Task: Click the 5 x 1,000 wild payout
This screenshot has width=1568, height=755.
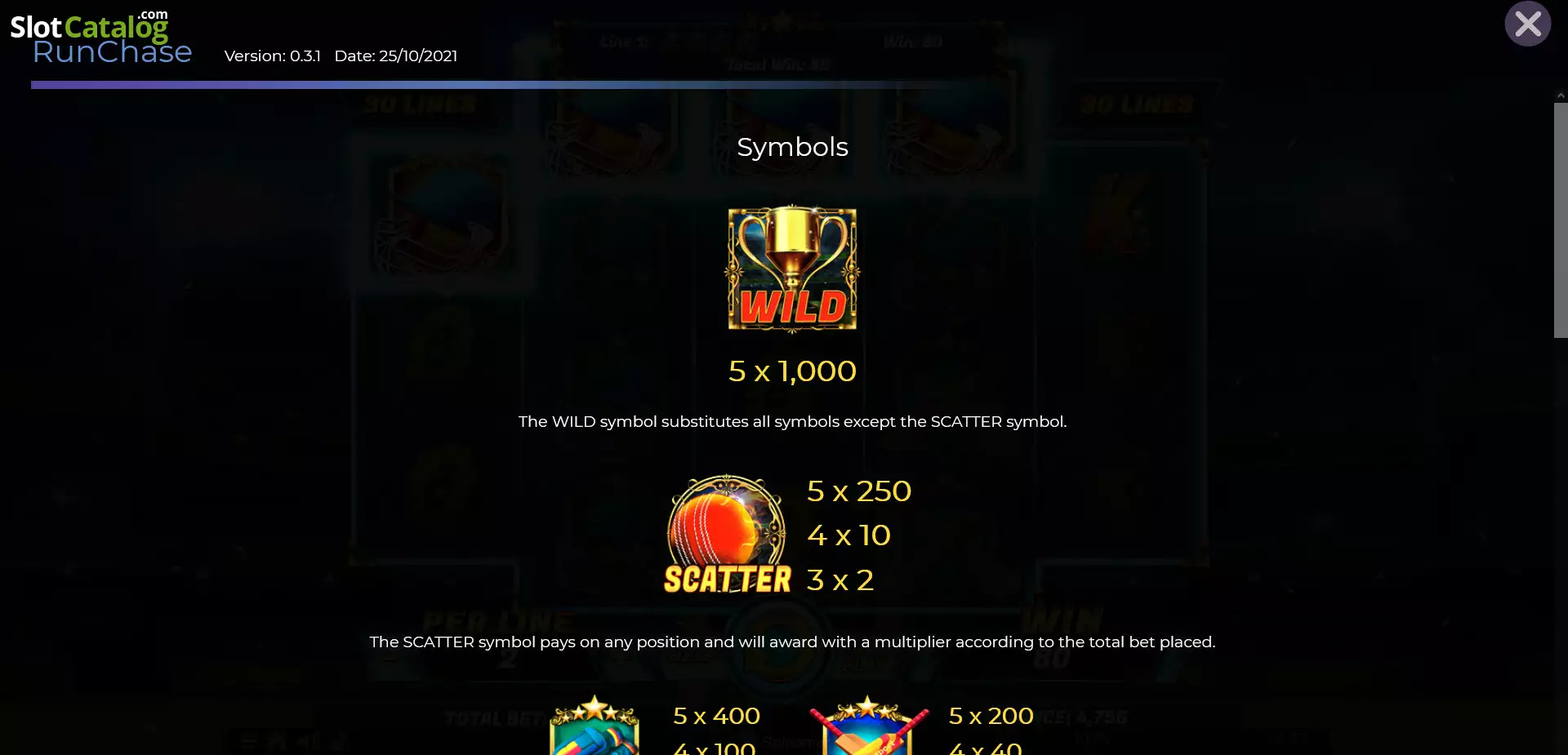Action: pos(792,371)
